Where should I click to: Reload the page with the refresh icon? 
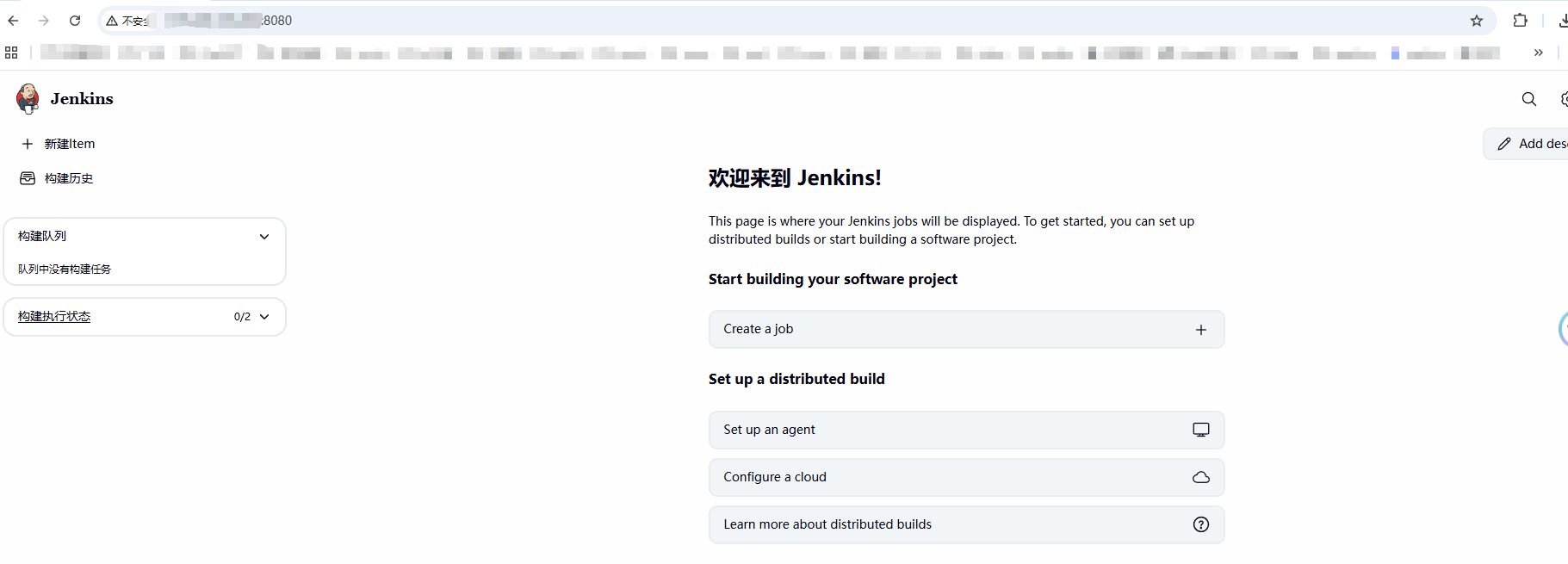[x=75, y=21]
